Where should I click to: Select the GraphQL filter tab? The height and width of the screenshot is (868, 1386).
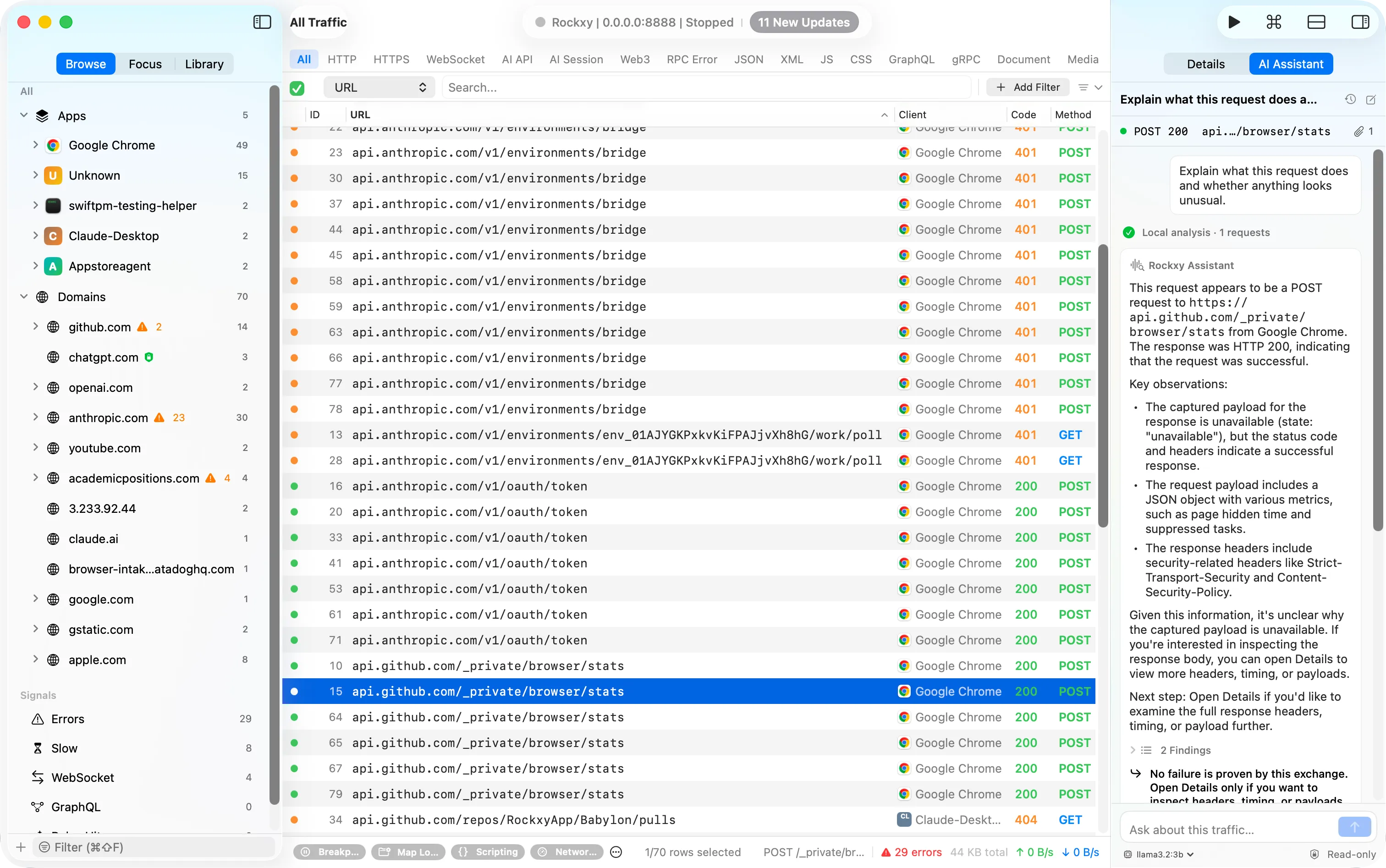(911, 59)
